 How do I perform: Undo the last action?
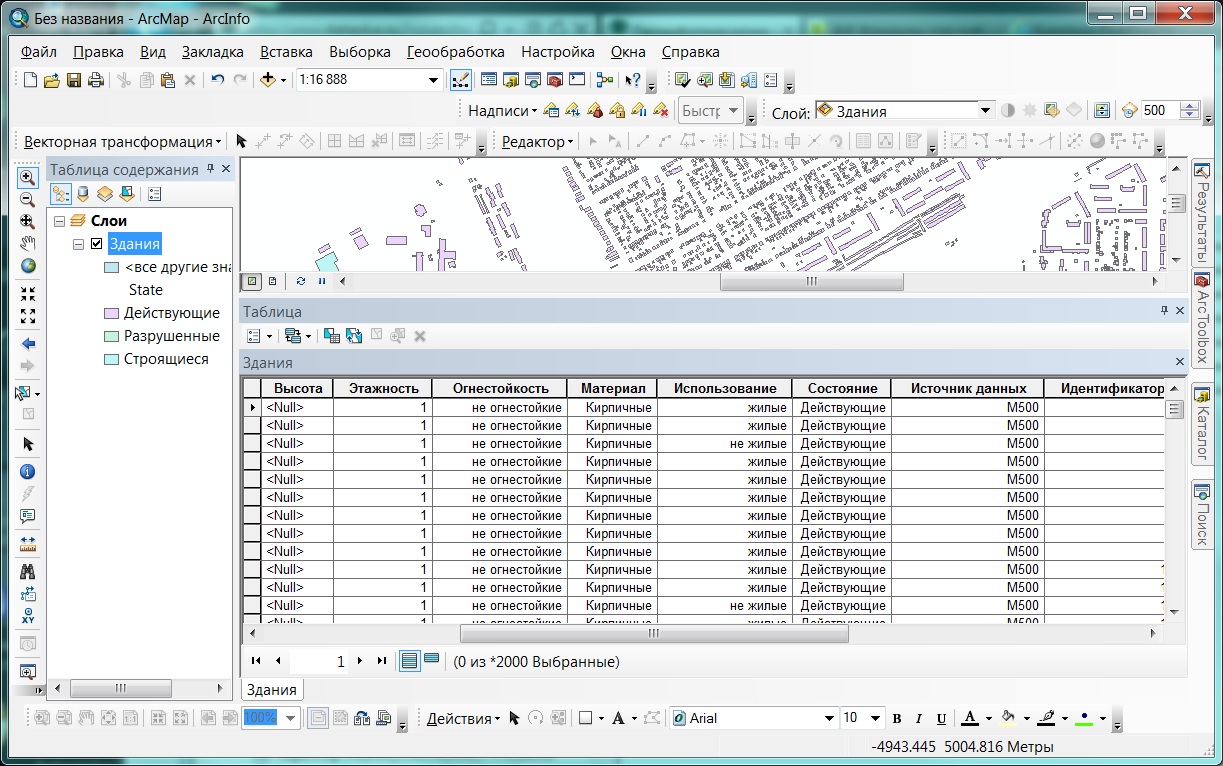pos(217,80)
